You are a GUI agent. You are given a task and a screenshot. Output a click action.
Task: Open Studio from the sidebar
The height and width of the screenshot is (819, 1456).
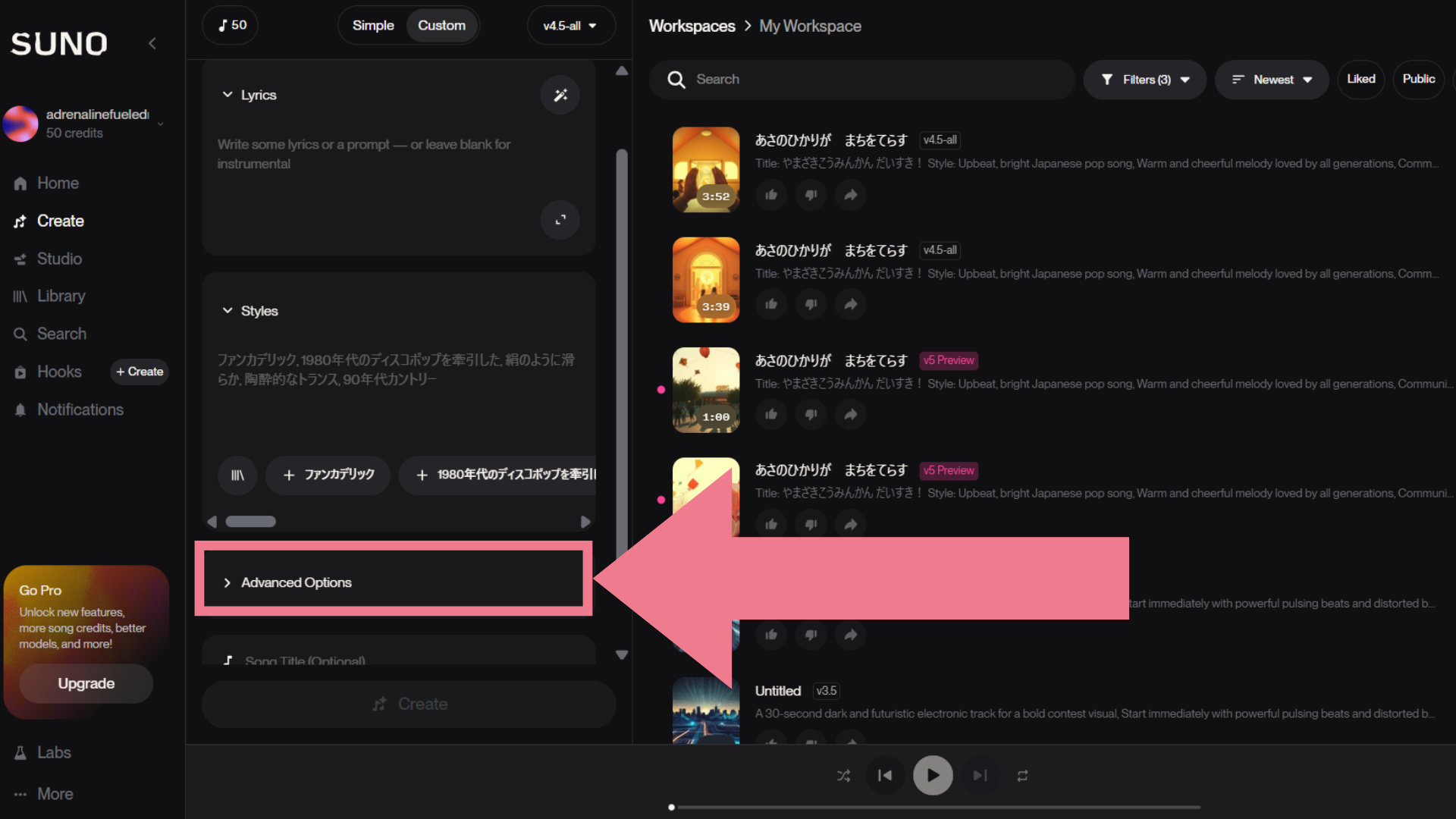59,259
